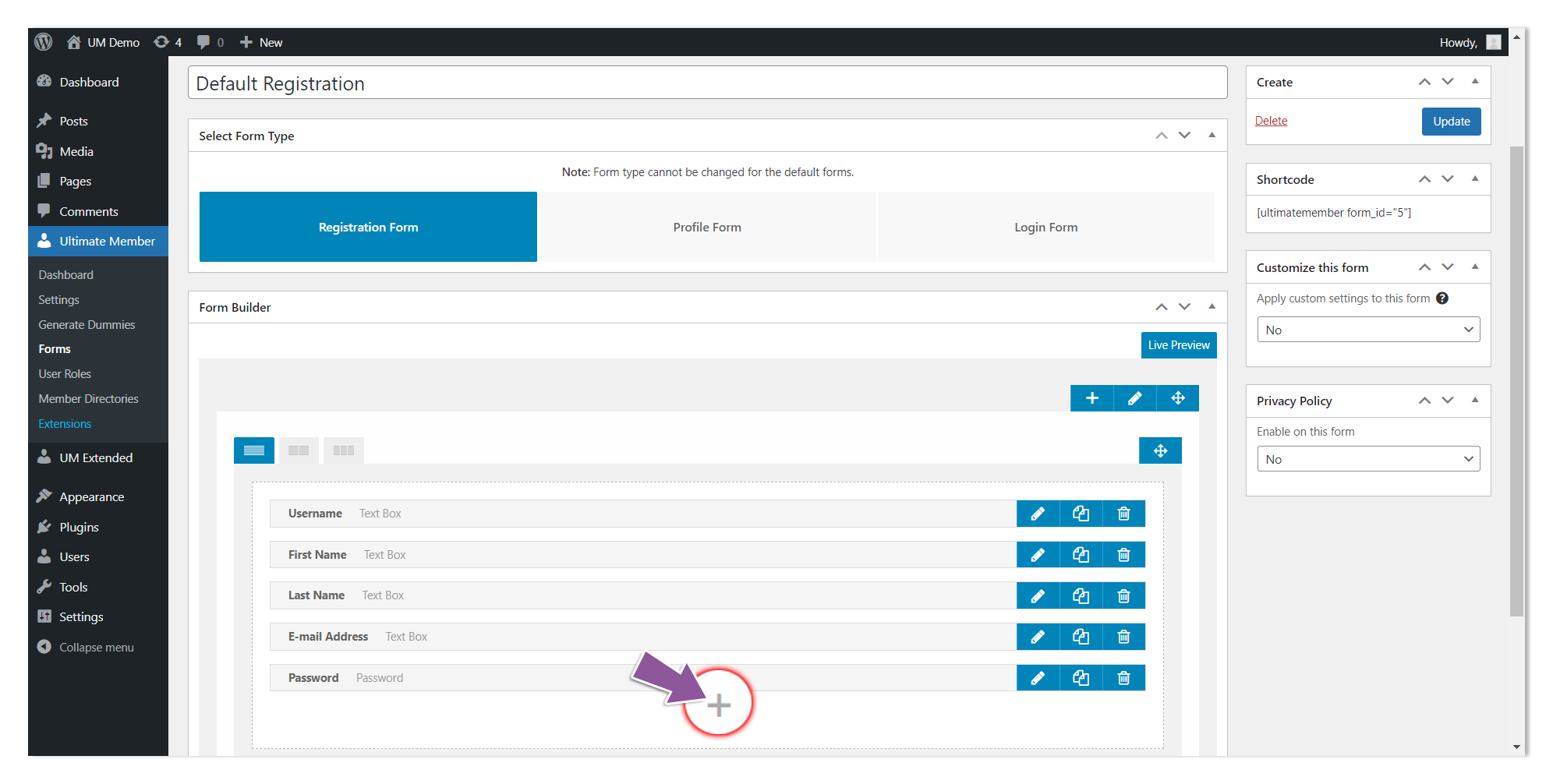The height and width of the screenshot is (784, 1553).
Task: Delete the Username field via trash icon
Action: pos(1123,514)
